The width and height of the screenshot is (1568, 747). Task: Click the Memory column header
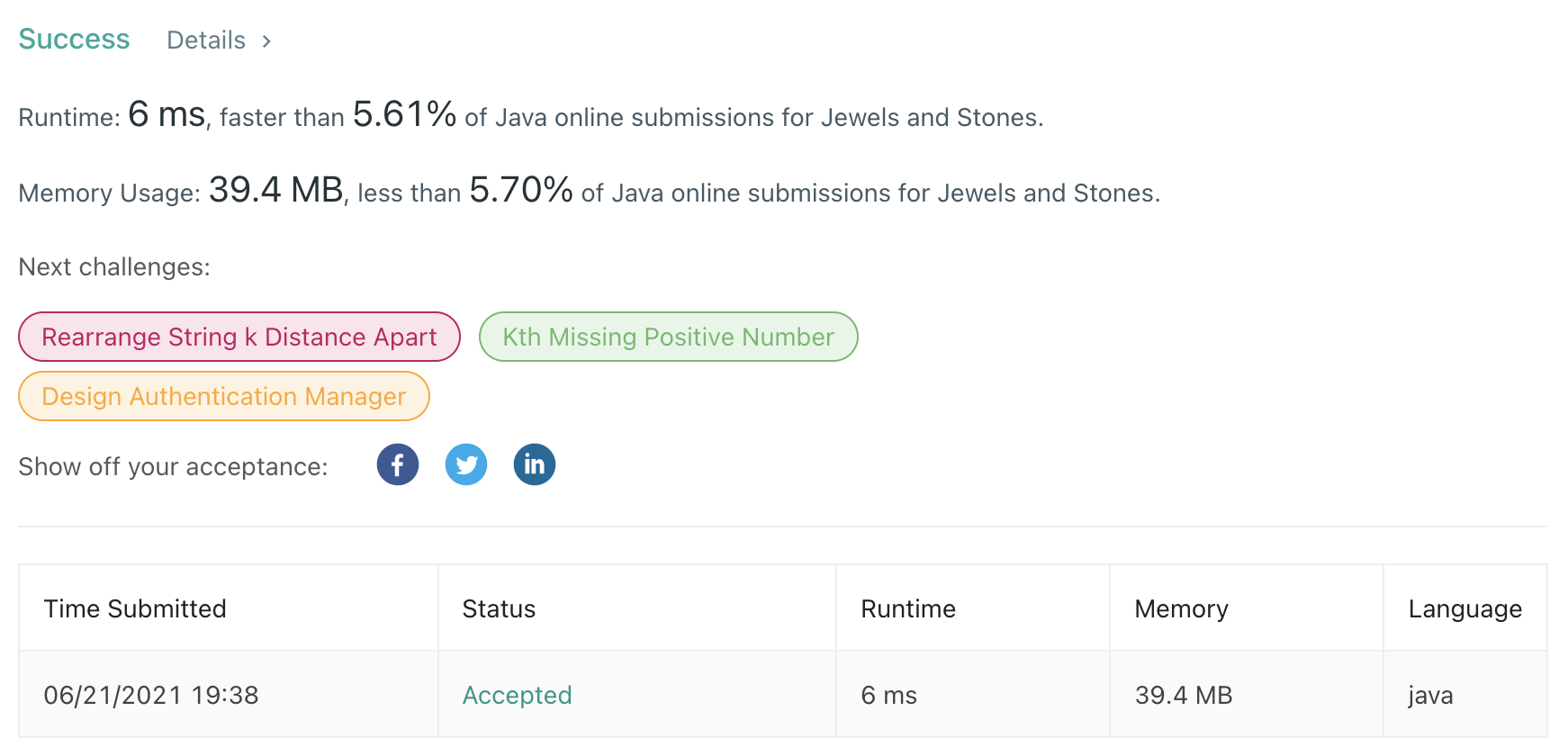tap(1181, 609)
